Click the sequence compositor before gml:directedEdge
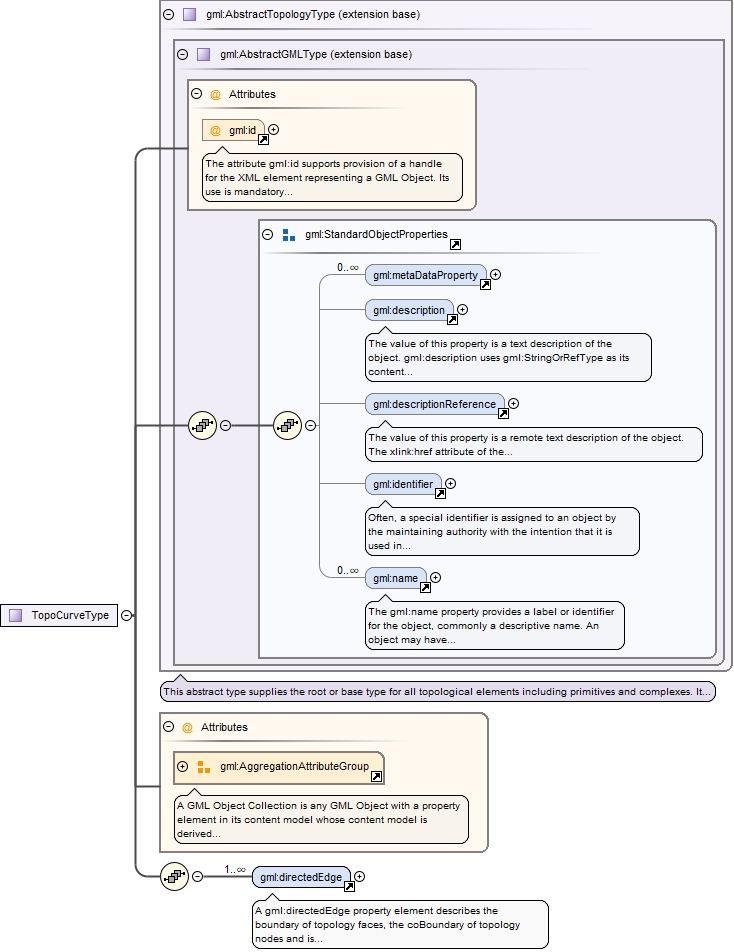This screenshot has width=734, height=952. (175, 877)
